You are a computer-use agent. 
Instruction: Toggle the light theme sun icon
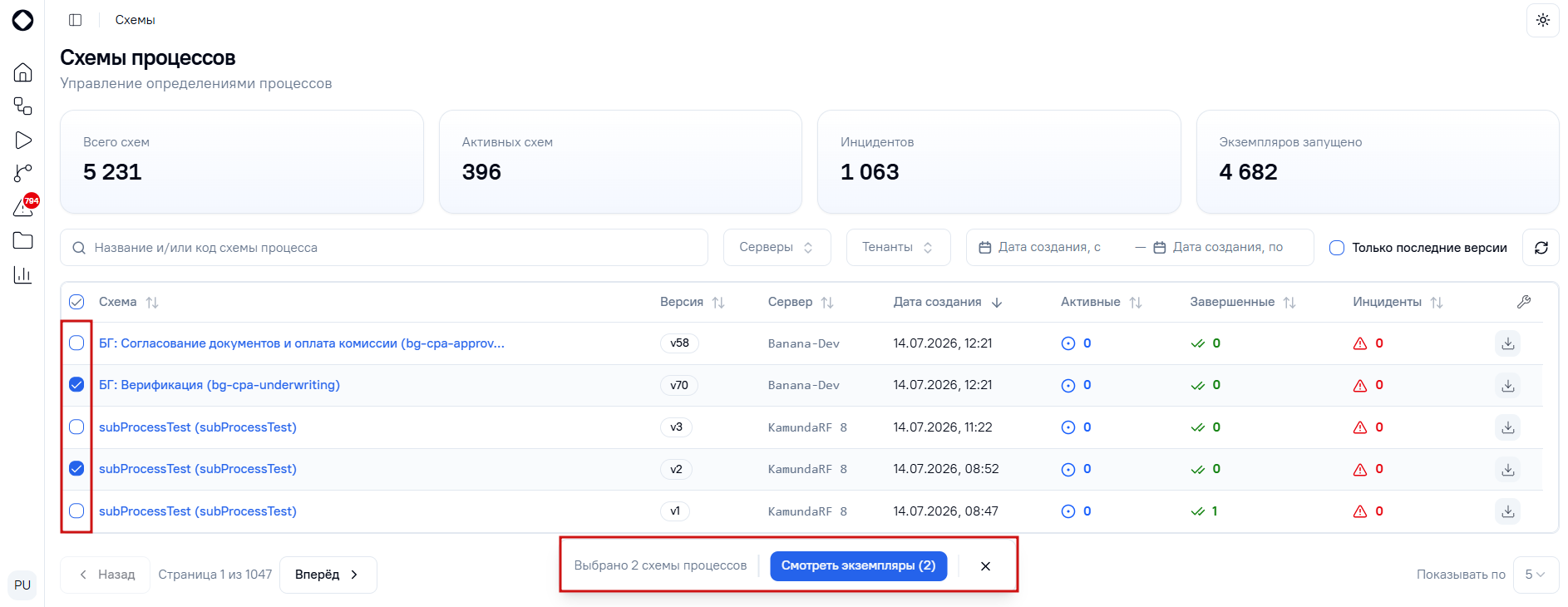(x=1543, y=20)
